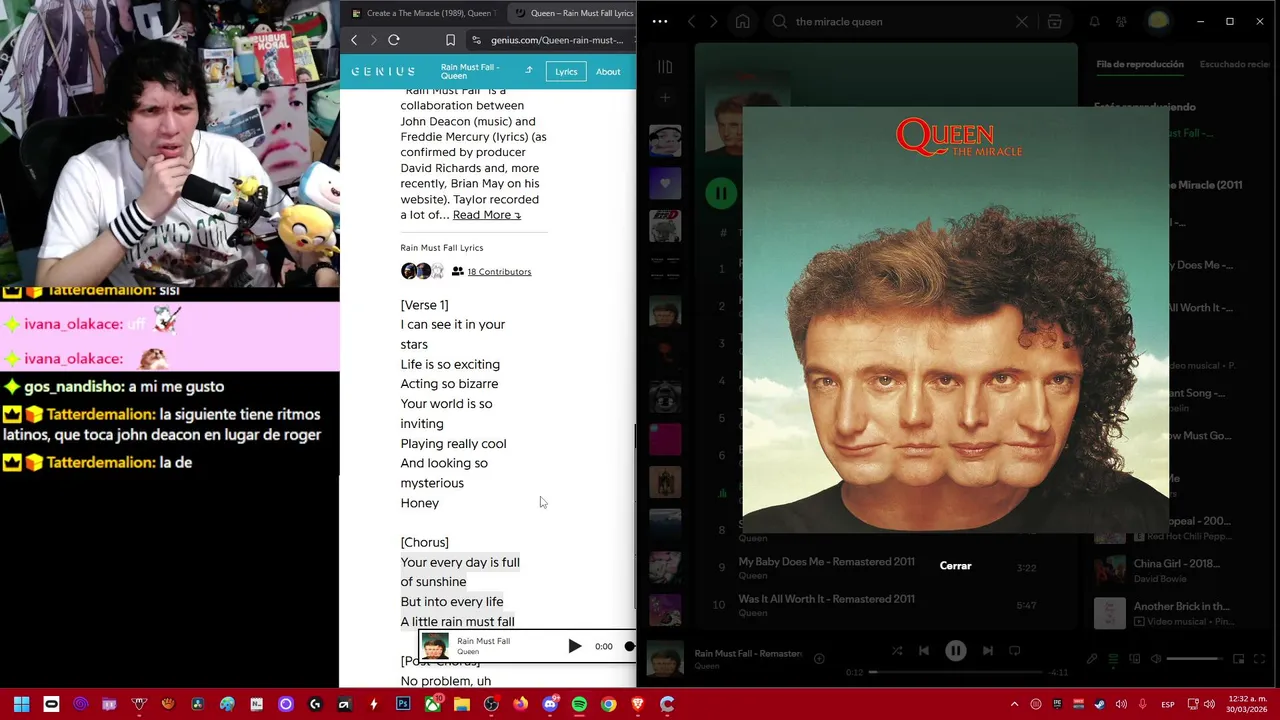Open Spotify from the taskbar
Screen dimensions: 1280x720
pyautogui.click(x=579, y=705)
